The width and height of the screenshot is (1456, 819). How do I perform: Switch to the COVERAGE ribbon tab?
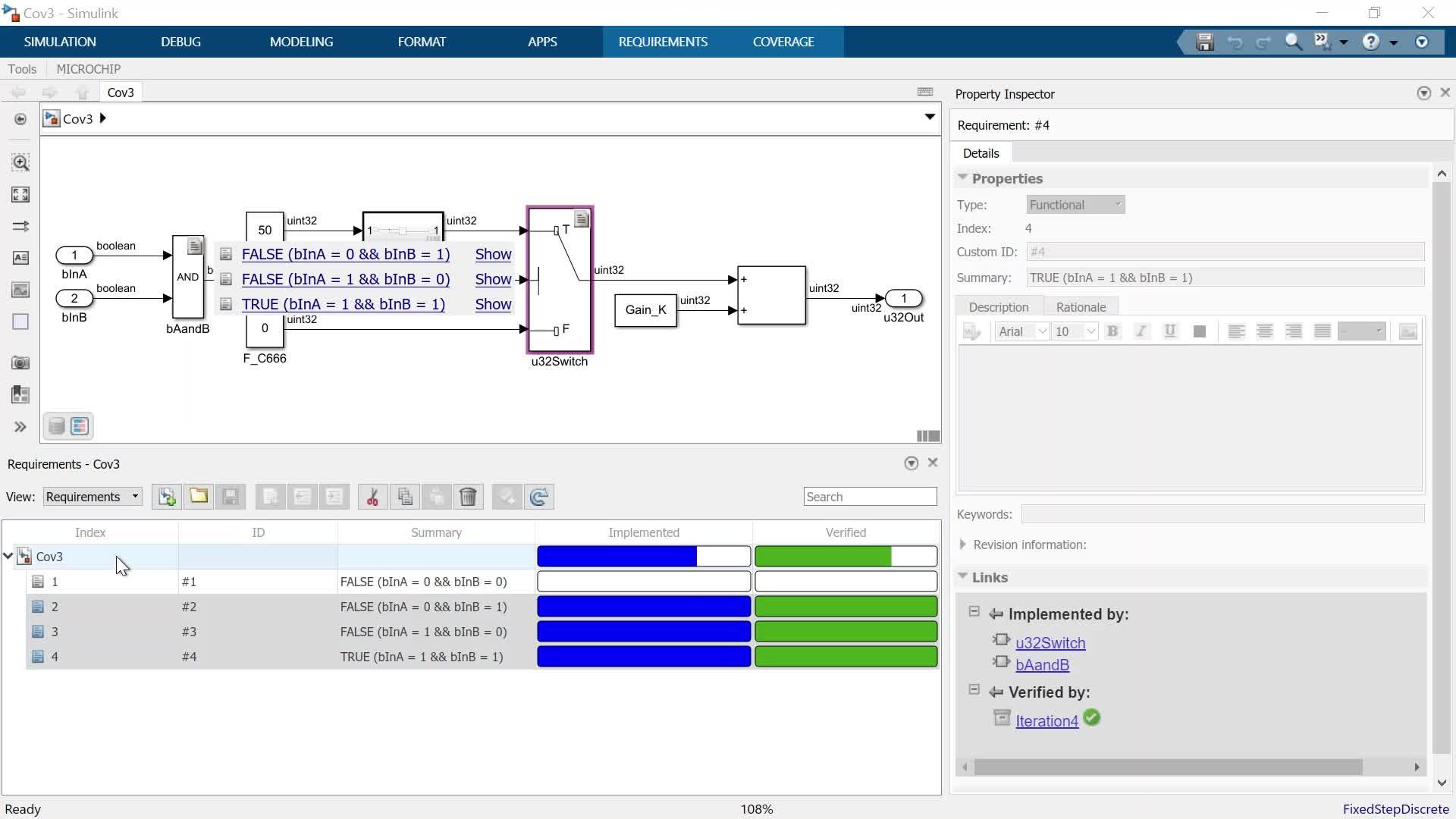coord(783,42)
